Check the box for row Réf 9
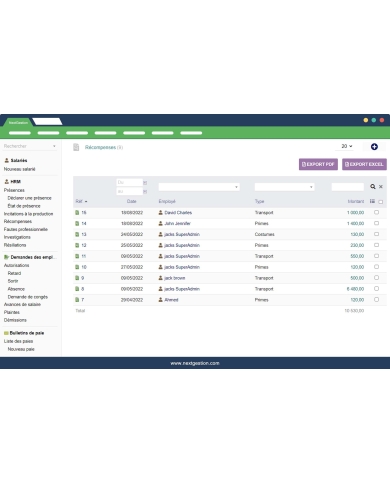The width and height of the screenshot is (390, 484). (x=376, y=278)
